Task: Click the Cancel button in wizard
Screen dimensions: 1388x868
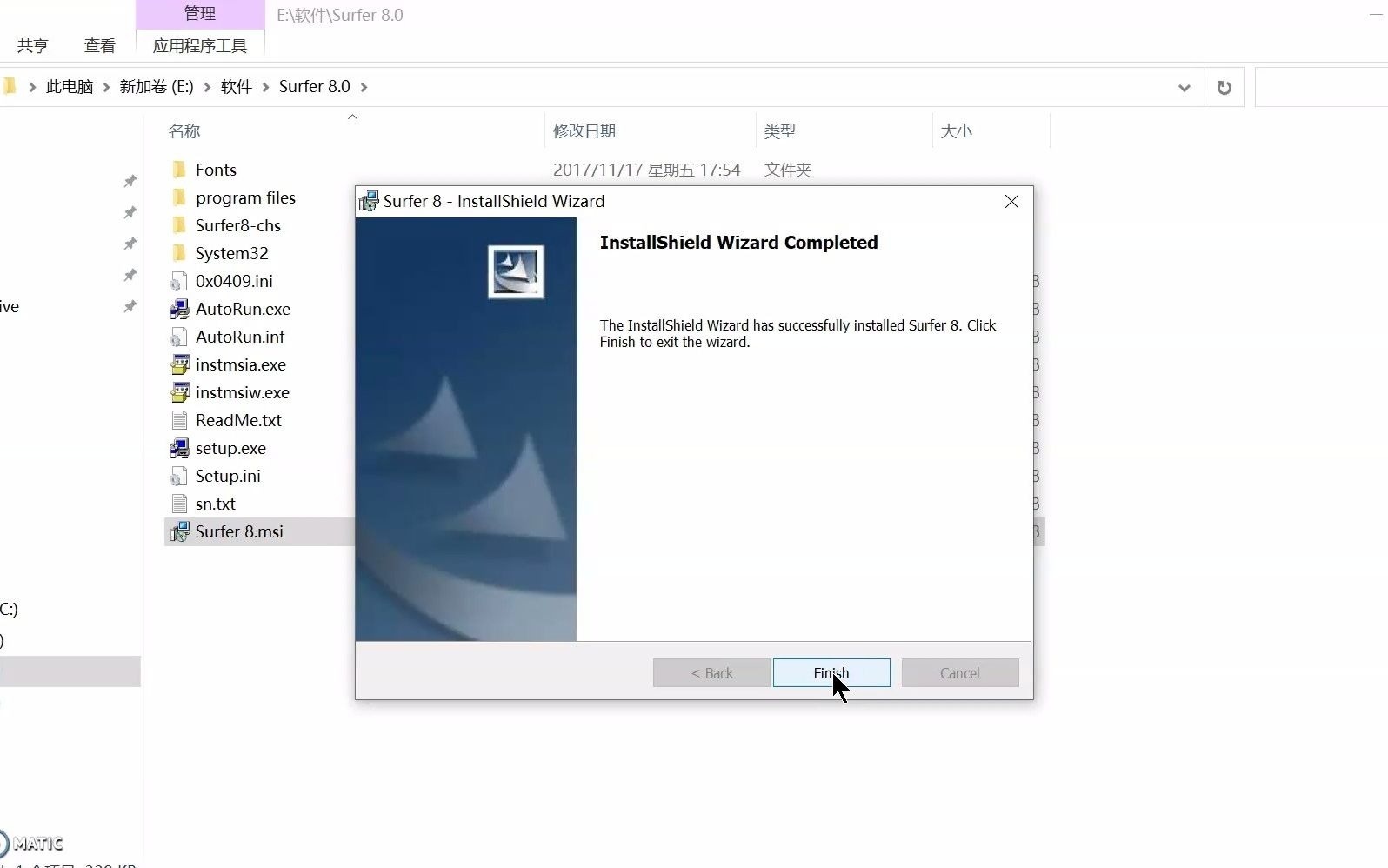Action: pos(960,672)
